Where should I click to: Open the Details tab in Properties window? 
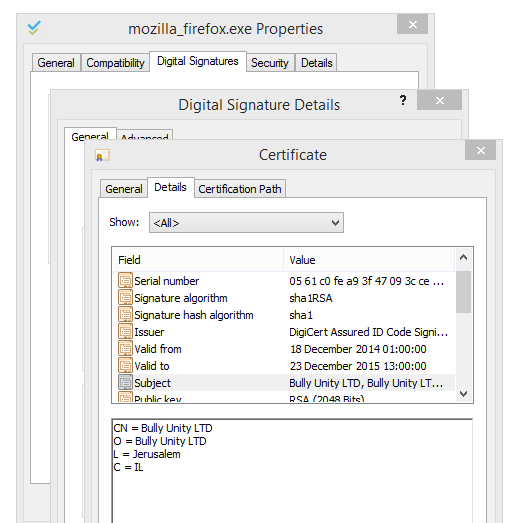click(x=317, y=63)
